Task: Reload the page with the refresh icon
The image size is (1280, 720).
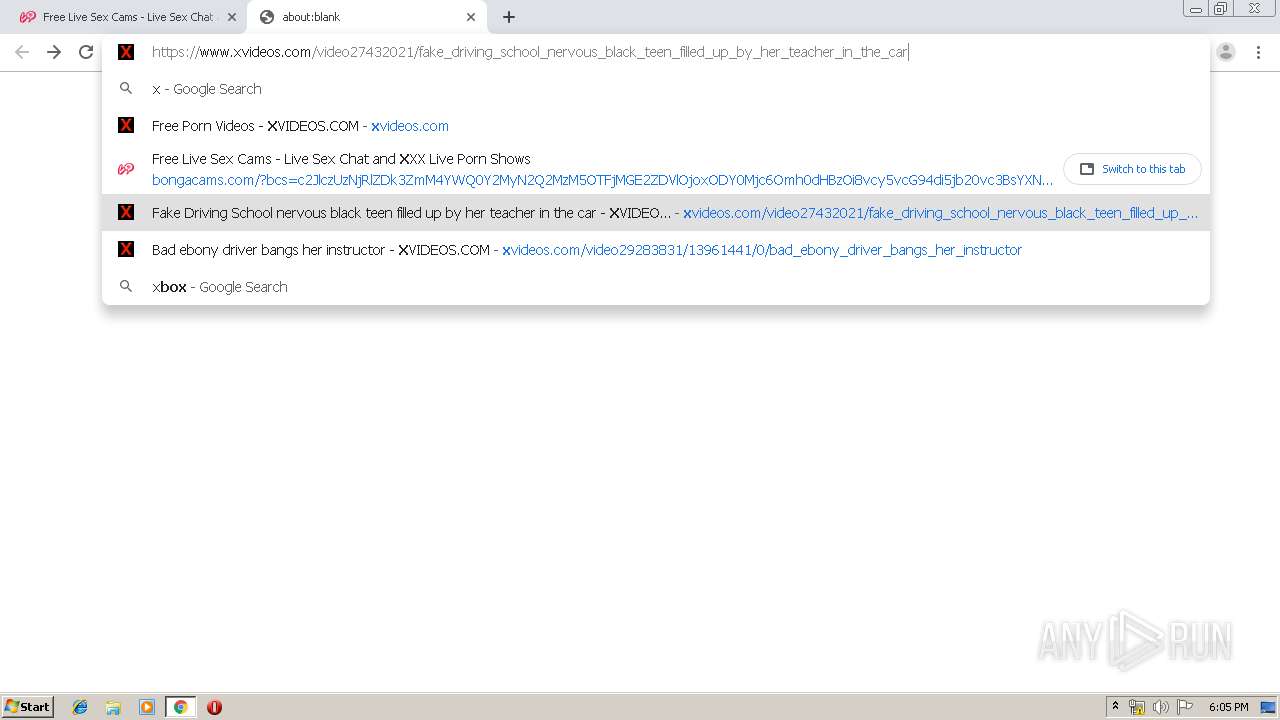Action: pos(86,52)
